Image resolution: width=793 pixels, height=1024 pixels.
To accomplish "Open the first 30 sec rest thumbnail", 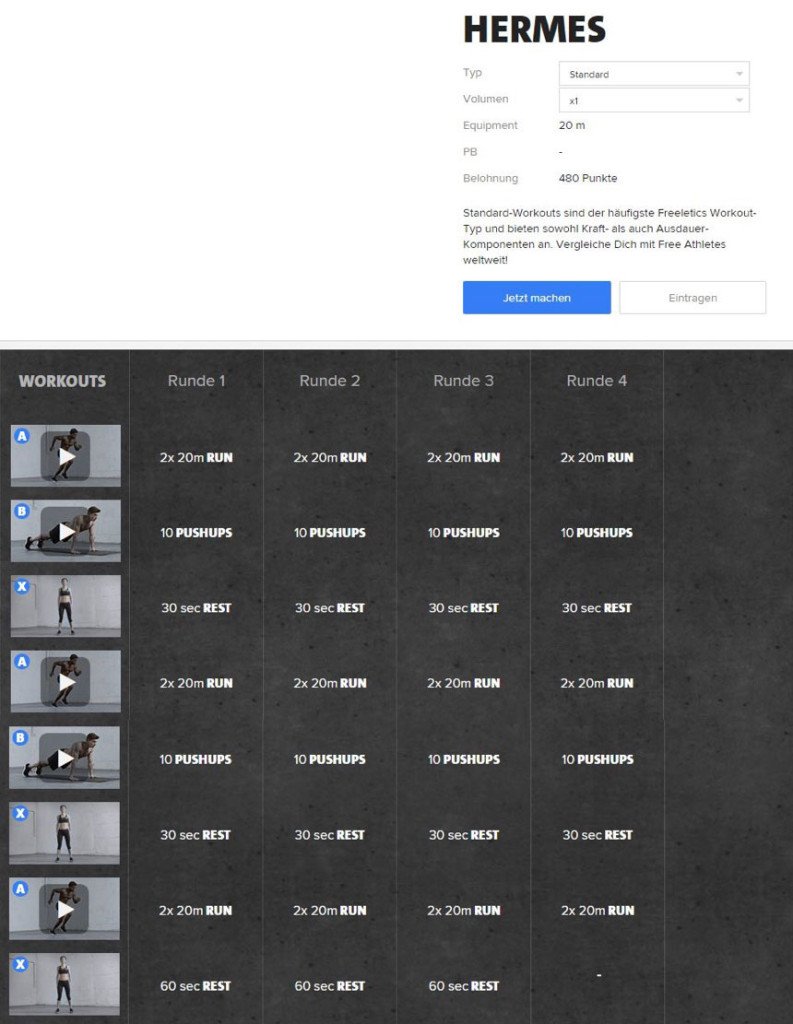I will pyautogui.click(x=65, y=606).
